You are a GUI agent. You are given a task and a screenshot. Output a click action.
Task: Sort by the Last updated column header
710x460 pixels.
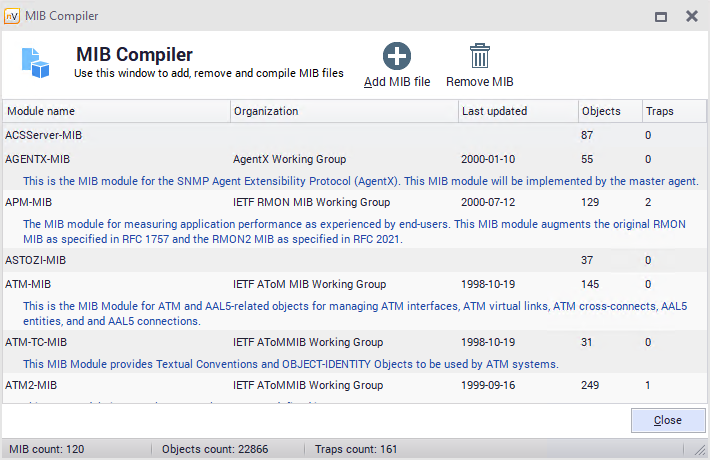(x=517, y=111)
